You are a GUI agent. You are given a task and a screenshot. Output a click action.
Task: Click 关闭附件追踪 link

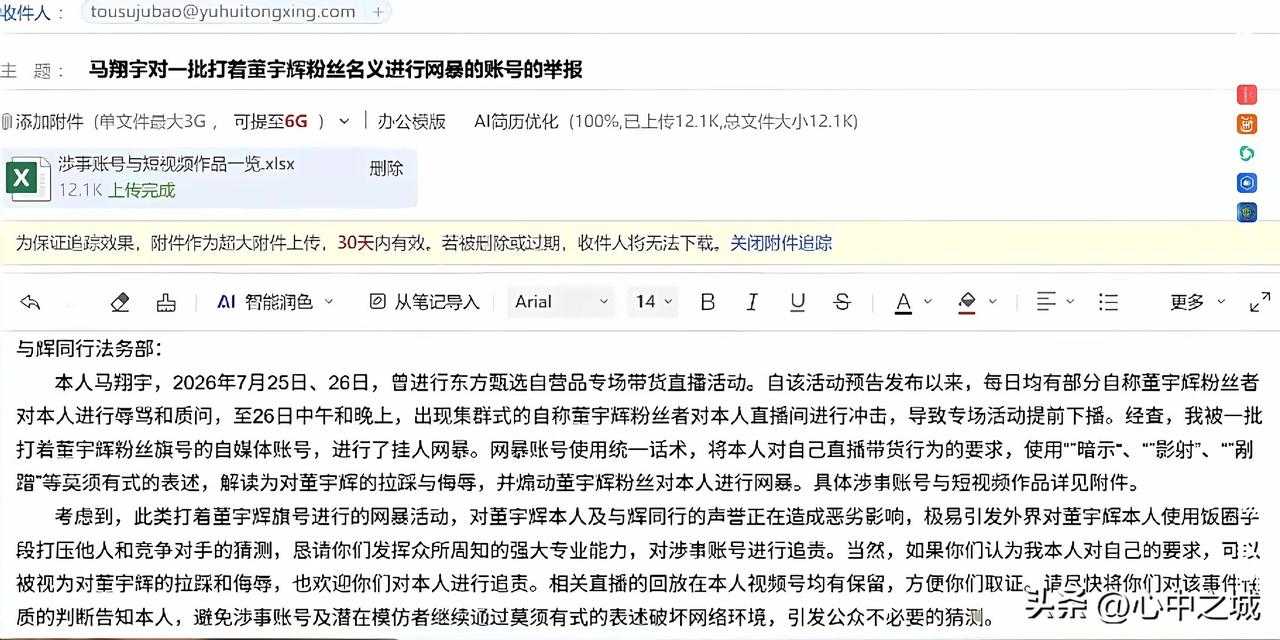781,243
